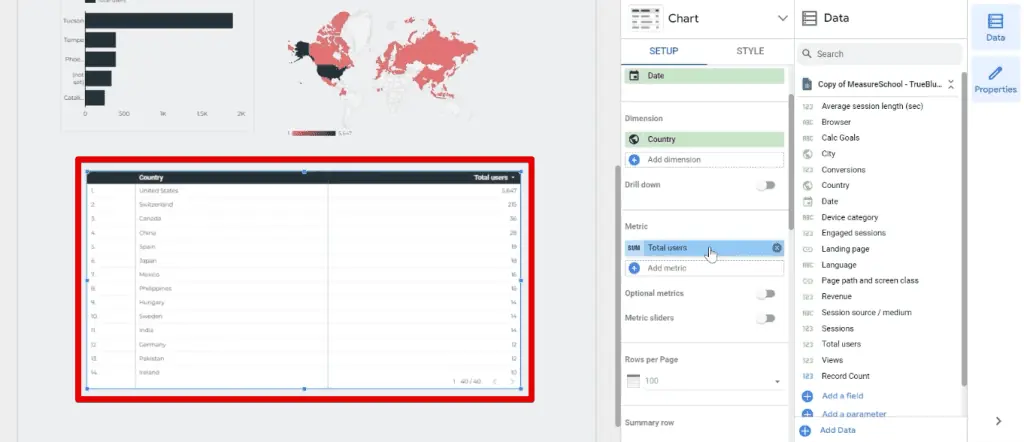Click the data source document icon
Screen dimensions: 1024x442
point(807,84)
